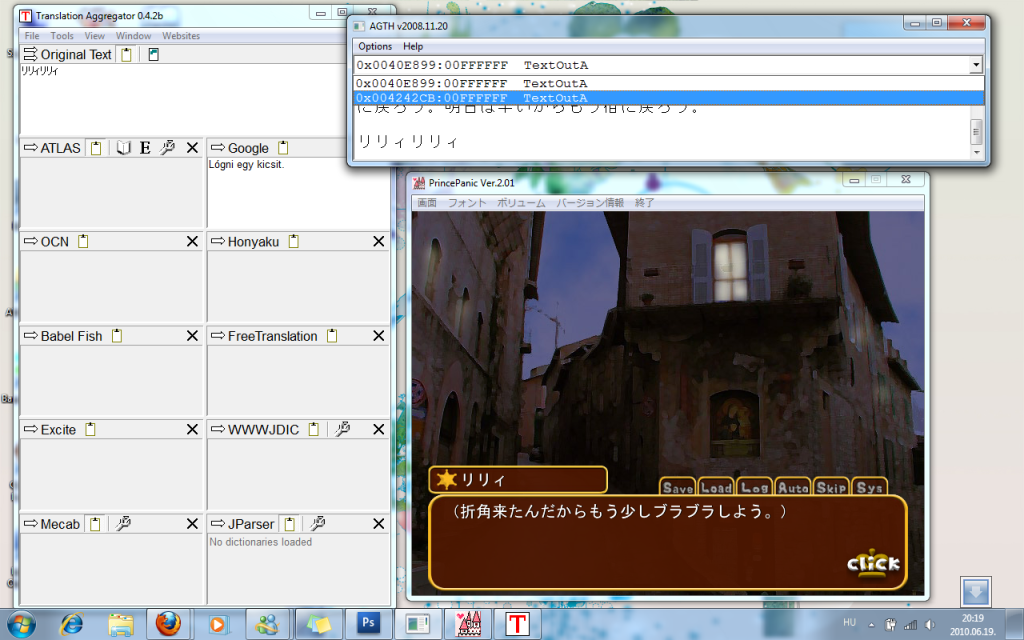This screenshot has width=1024, height=640.
Task: Toggle Original Text clipboard monitoring icon
Action: [x=126, y=55]
